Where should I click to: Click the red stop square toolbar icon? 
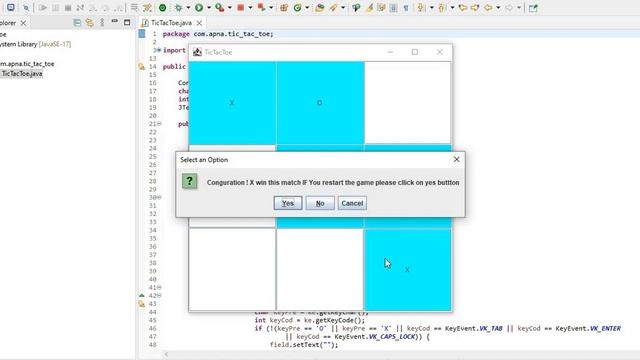tap(241, 8)
